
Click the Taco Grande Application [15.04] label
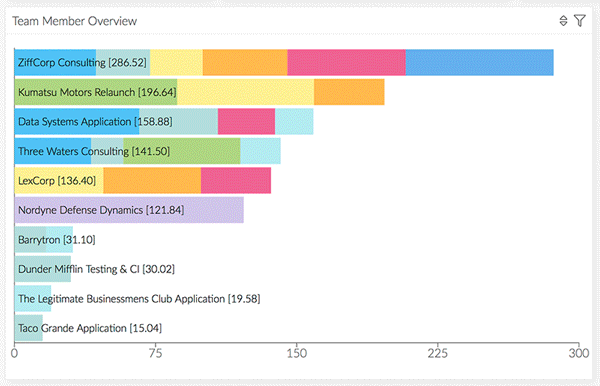click(90, 328)
